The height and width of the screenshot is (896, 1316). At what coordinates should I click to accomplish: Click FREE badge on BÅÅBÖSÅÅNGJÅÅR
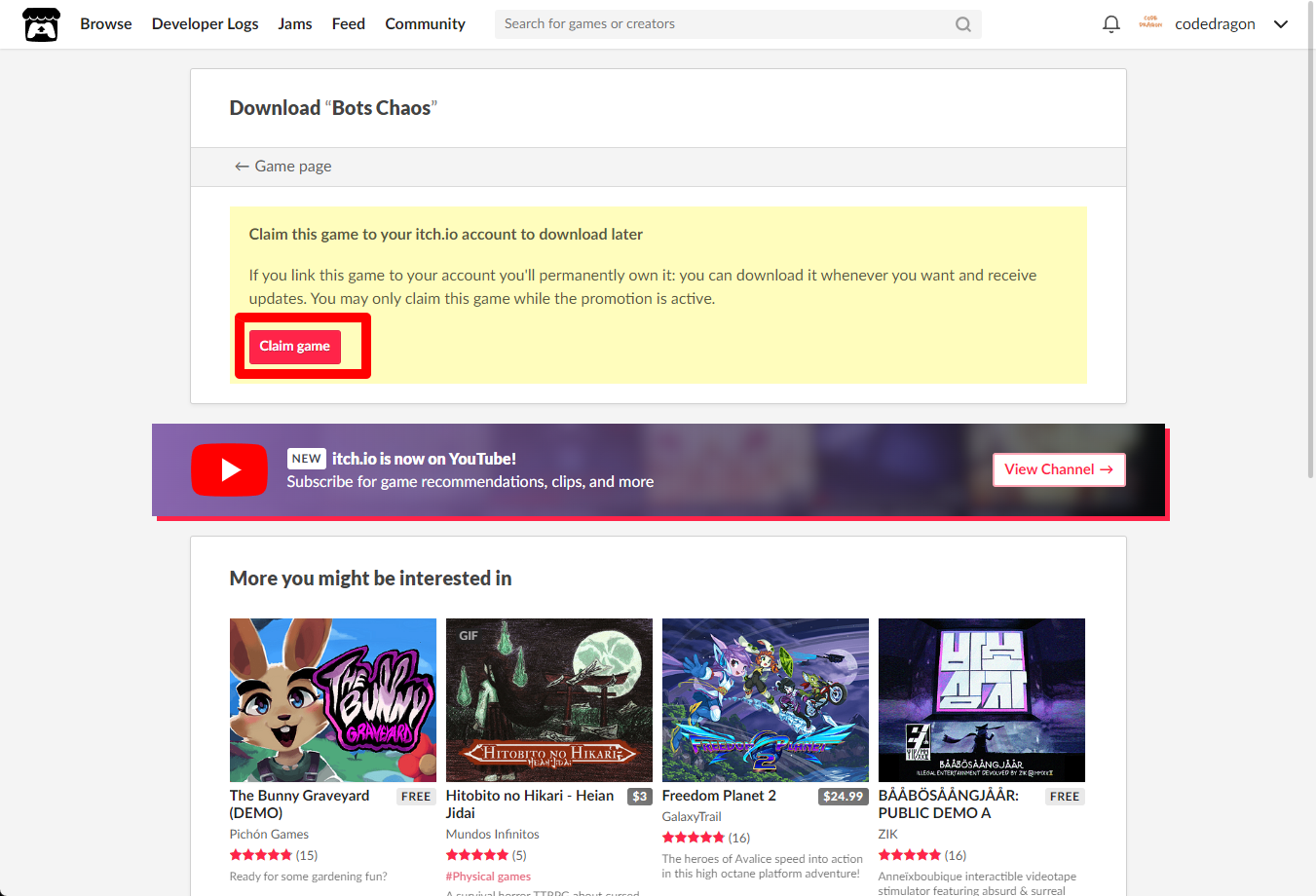[1065, 797]
